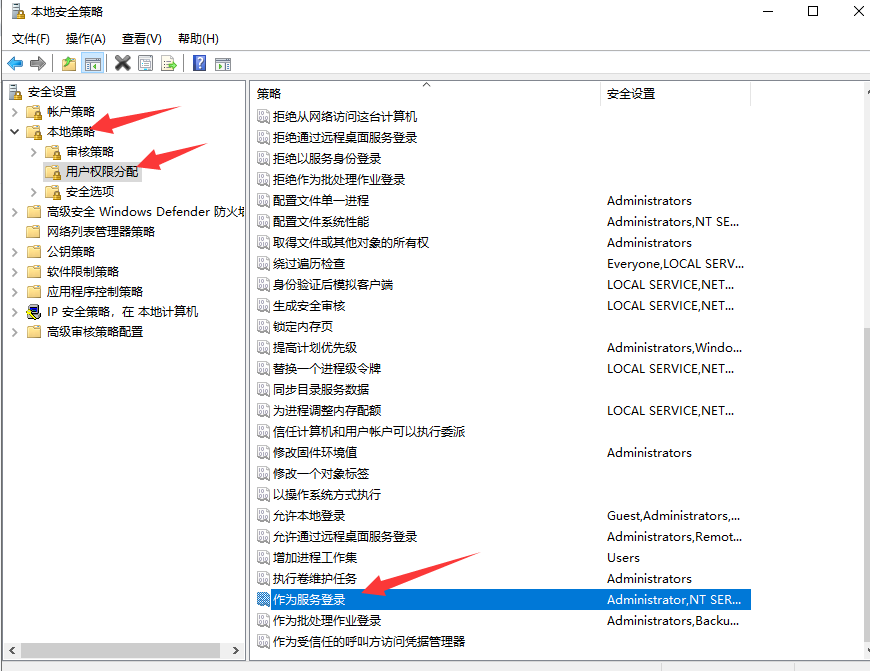
Task: Click the tree pane horizontal scrollbar thumb
Action: pos(120,650)
